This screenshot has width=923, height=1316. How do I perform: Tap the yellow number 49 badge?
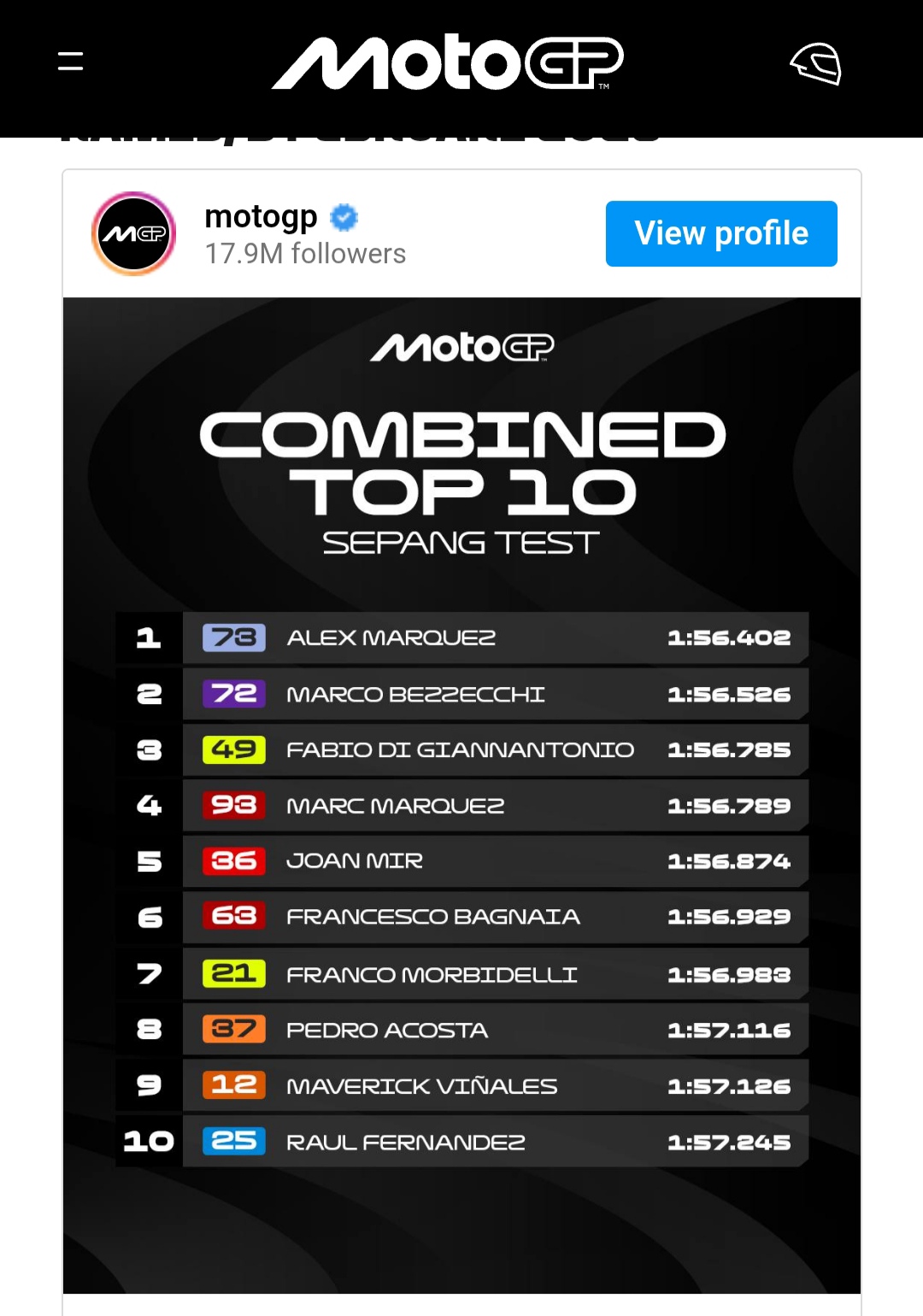234,749
